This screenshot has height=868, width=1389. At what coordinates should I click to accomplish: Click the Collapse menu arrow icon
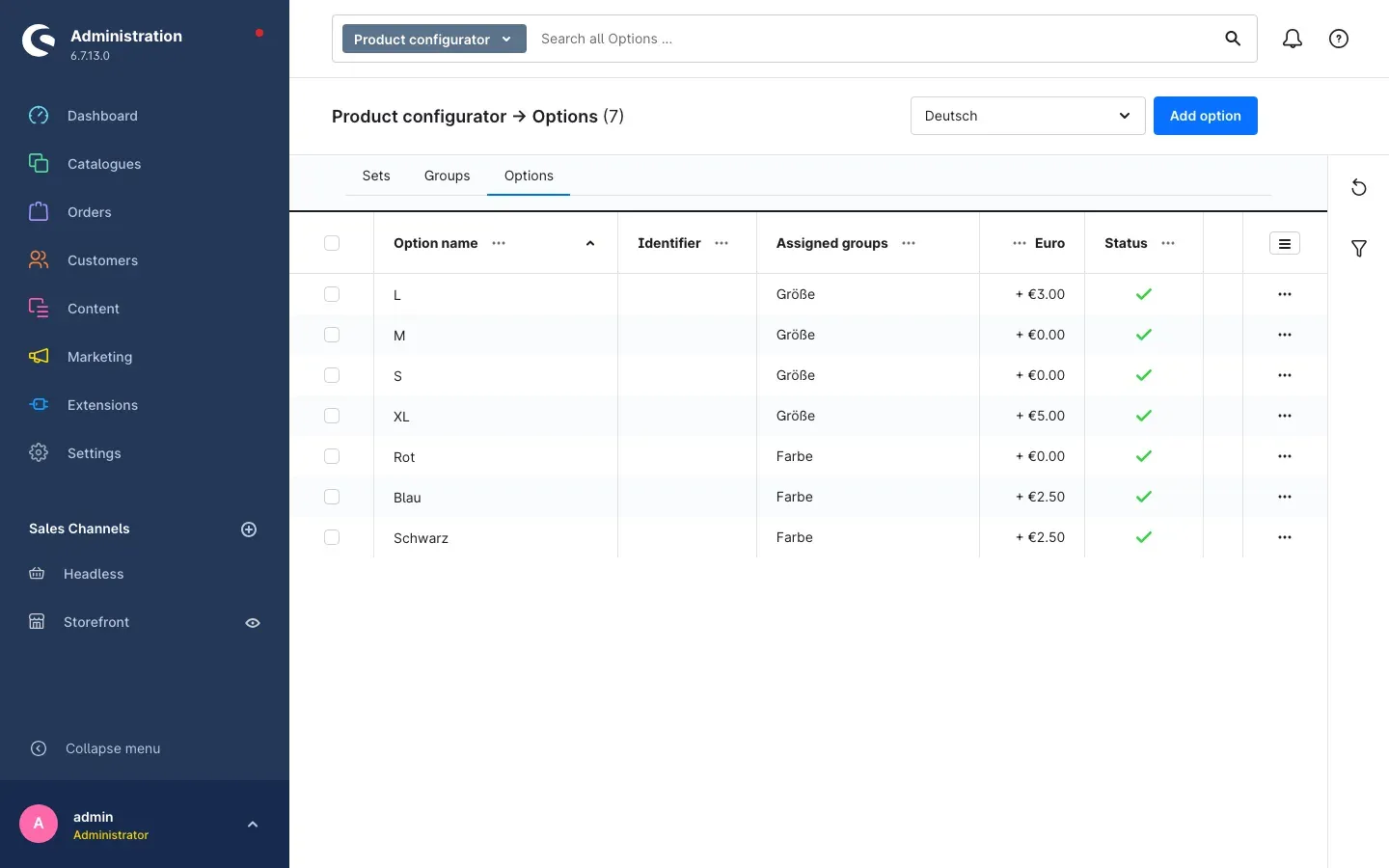(39, 748)
